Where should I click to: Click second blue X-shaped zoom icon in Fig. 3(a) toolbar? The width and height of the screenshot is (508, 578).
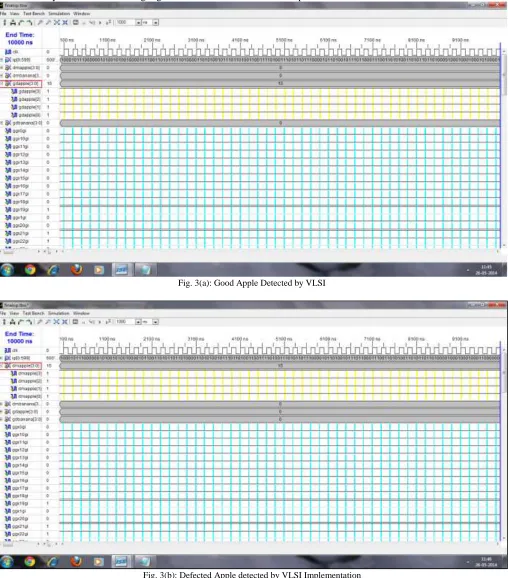(65, 22)
